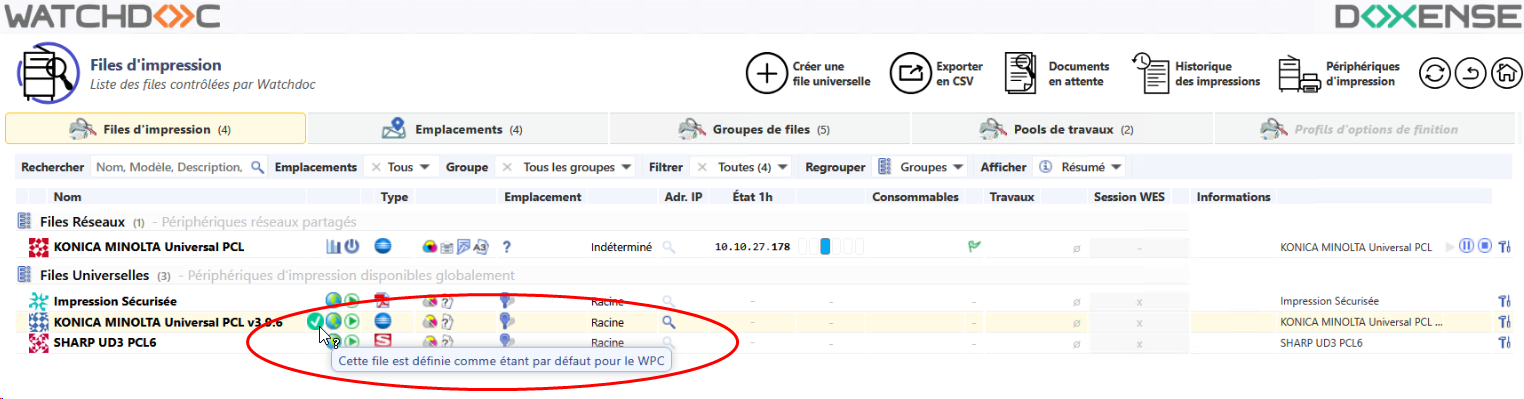
Task: Open Historique des impressions icon
Action: (1150, 74)
